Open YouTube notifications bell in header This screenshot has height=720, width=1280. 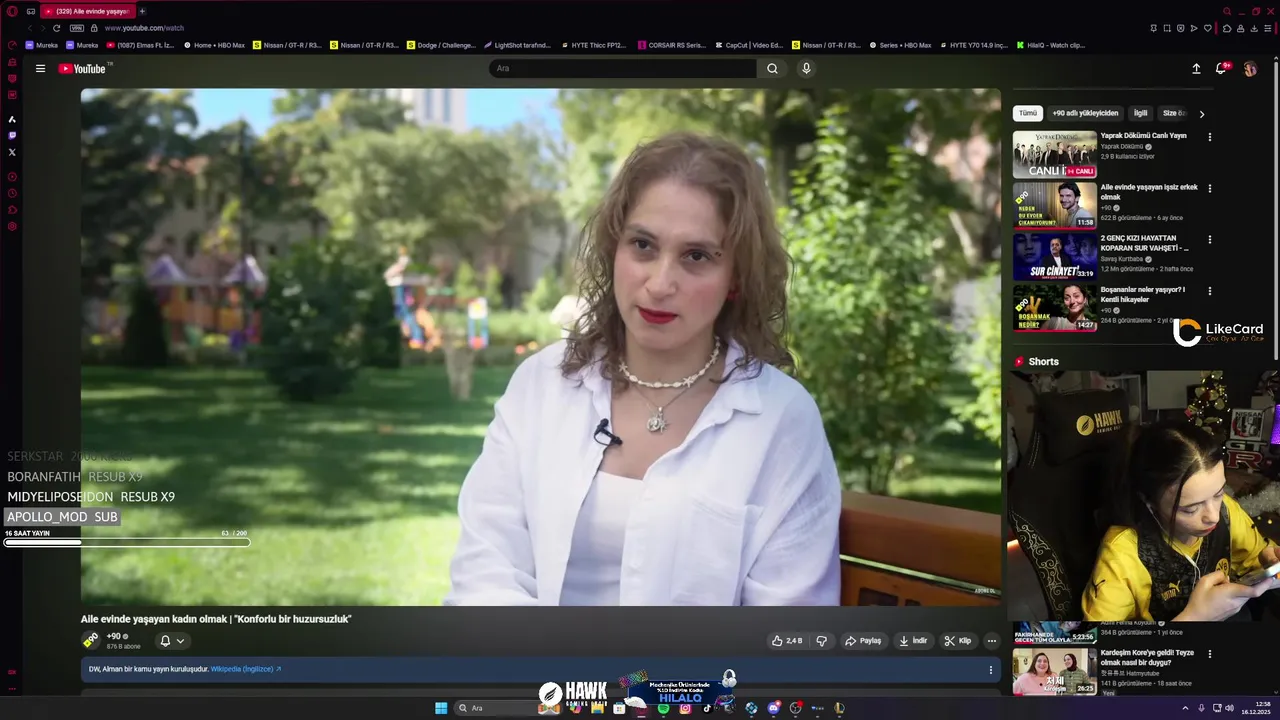click(x=1221, y=69)
